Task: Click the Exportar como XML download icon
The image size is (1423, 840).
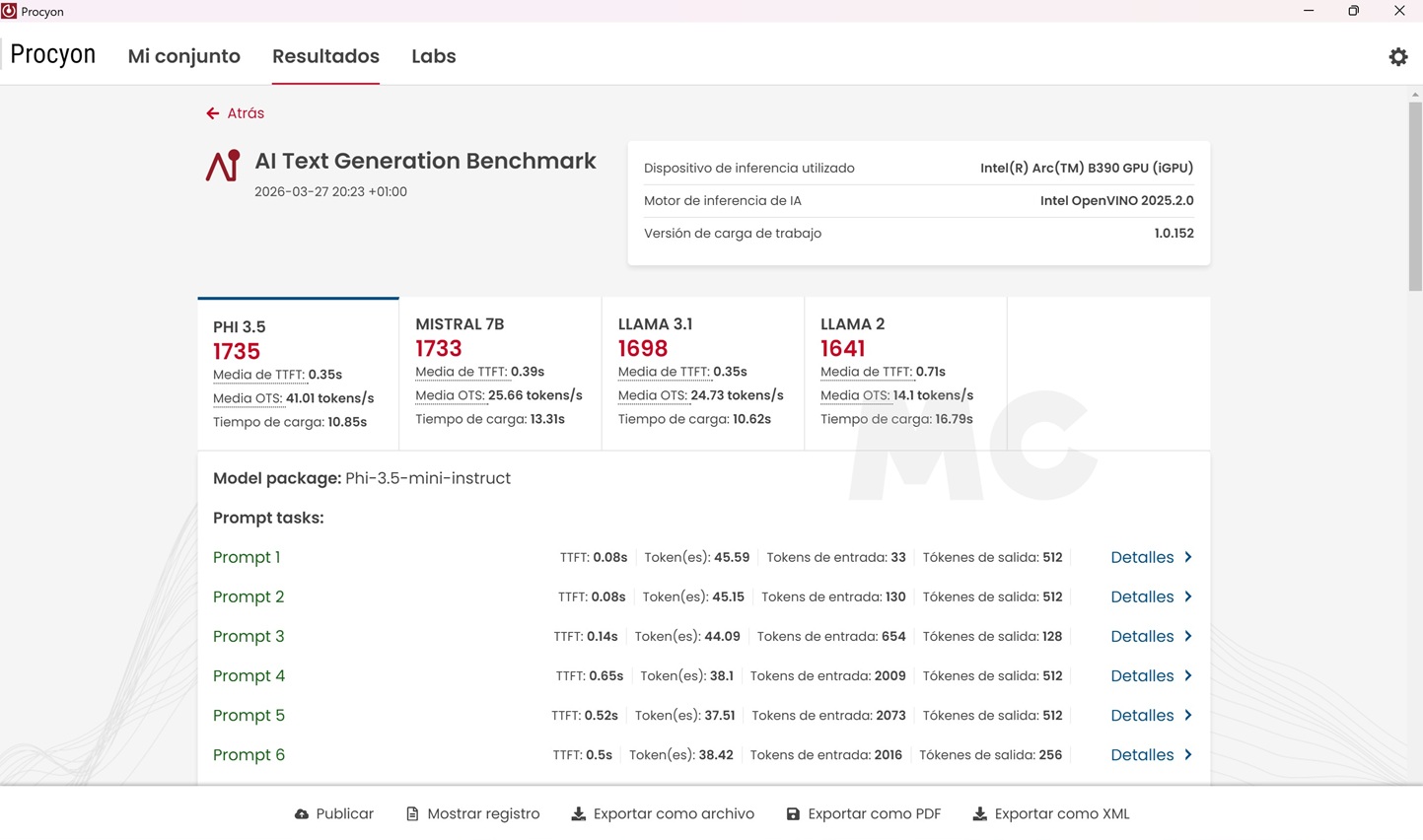Action: (979, 814)
